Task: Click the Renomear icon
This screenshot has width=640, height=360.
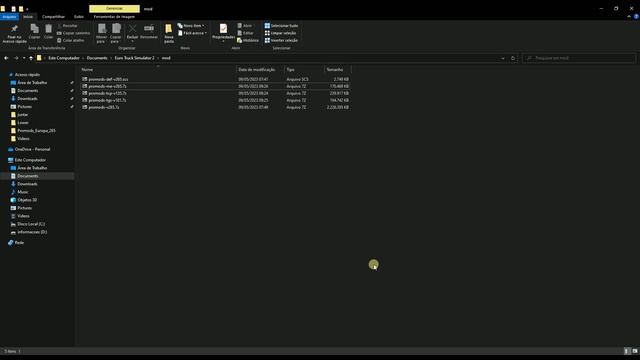Action: (x=149, y=32)
